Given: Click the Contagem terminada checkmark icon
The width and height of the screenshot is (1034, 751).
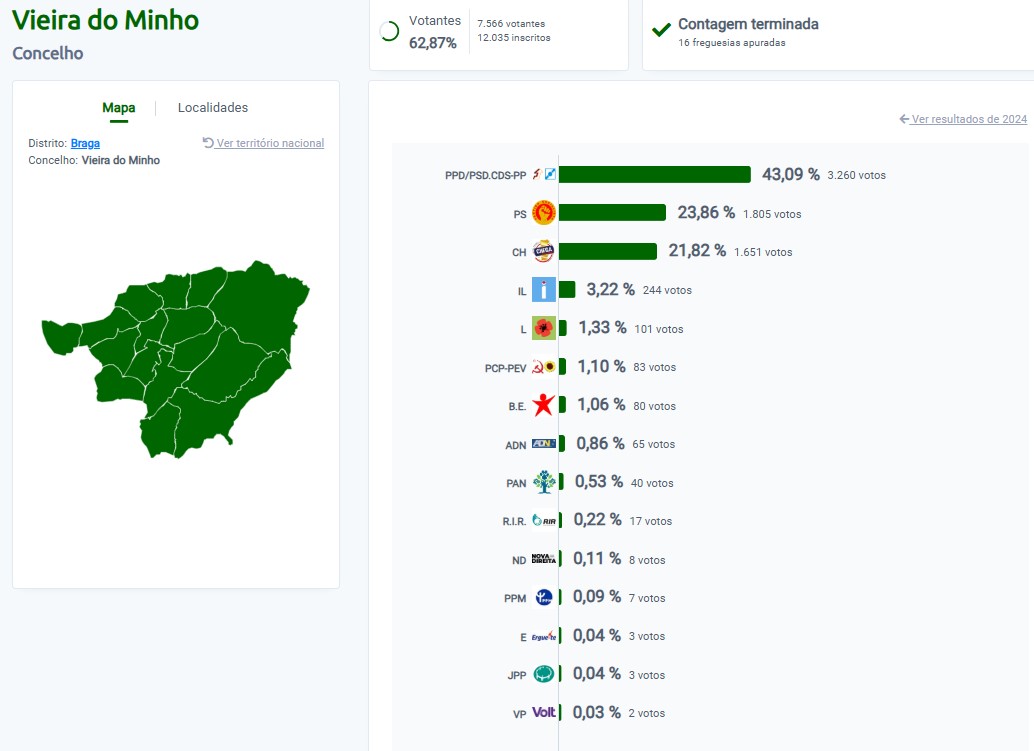Looking at the screenshot, I should click(661, 30).
